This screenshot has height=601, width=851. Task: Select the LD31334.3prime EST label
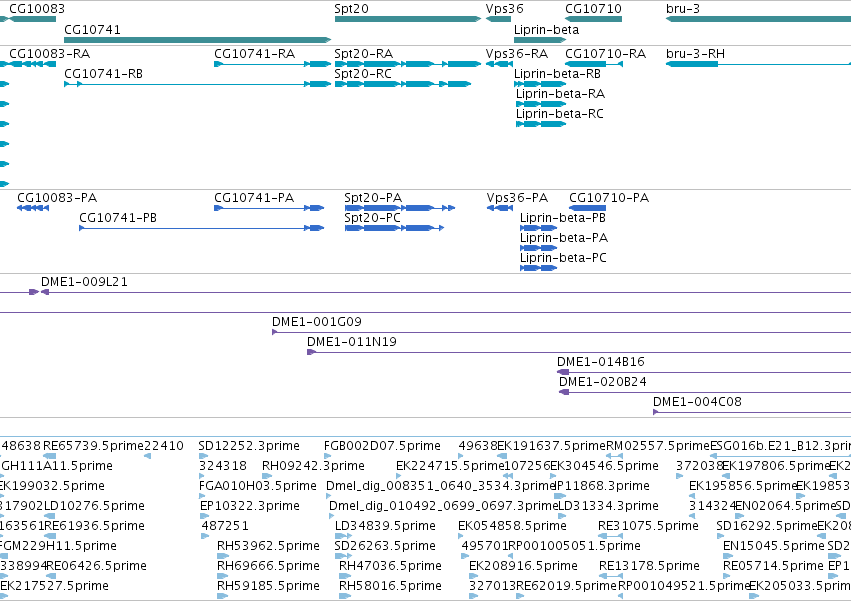click(608, 507)
